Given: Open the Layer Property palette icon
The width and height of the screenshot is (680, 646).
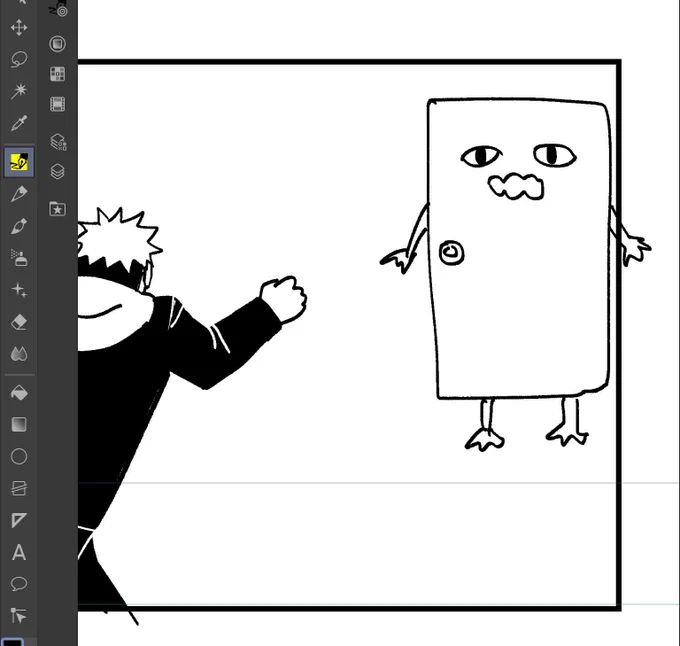Looking at the screenshot, I should [58, 142].
